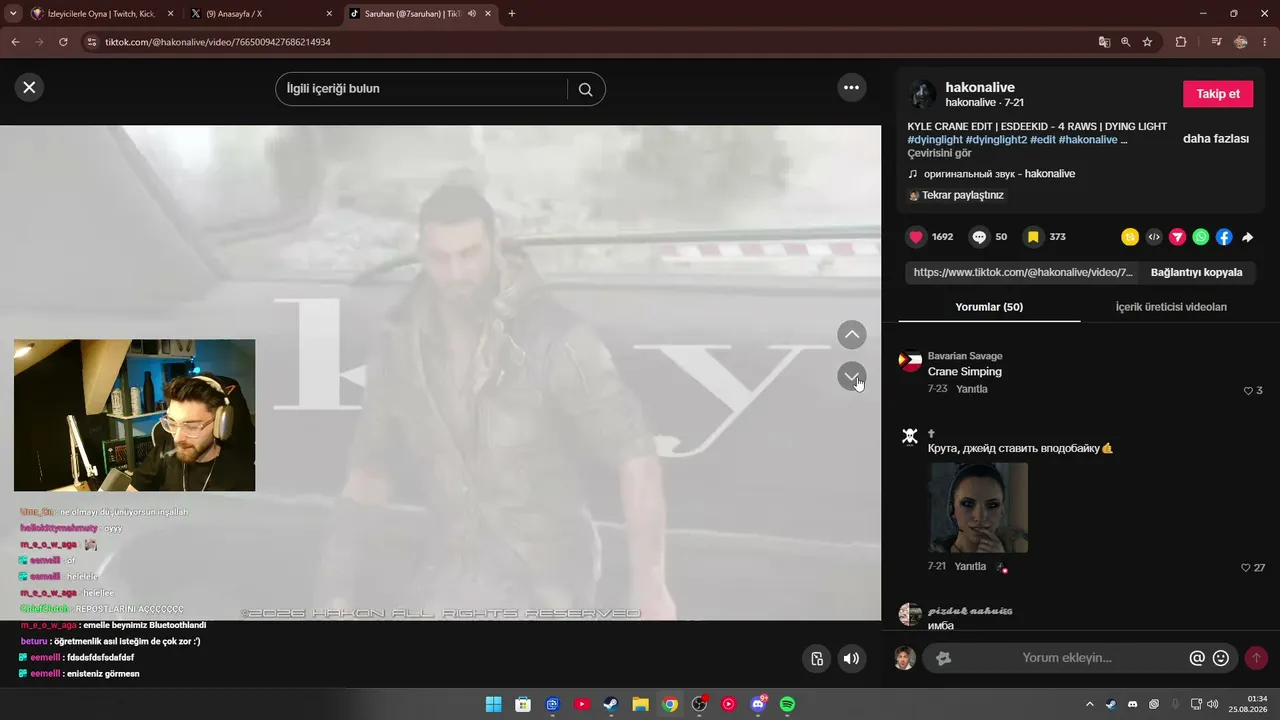This screenshot has width=1280, height=720.
Task: Like the Russian comment with 27 likes
Action: (1246, 568)
